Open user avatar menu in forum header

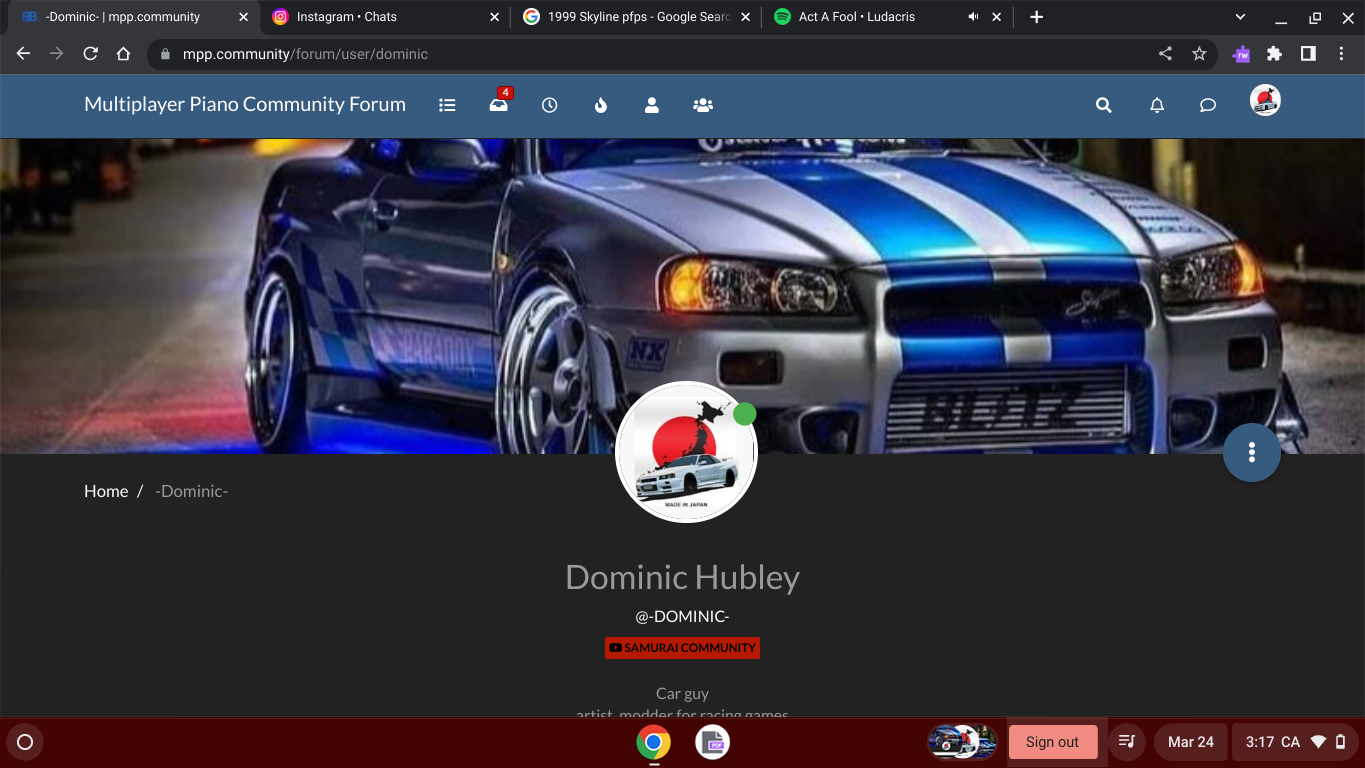point(1265,101)
